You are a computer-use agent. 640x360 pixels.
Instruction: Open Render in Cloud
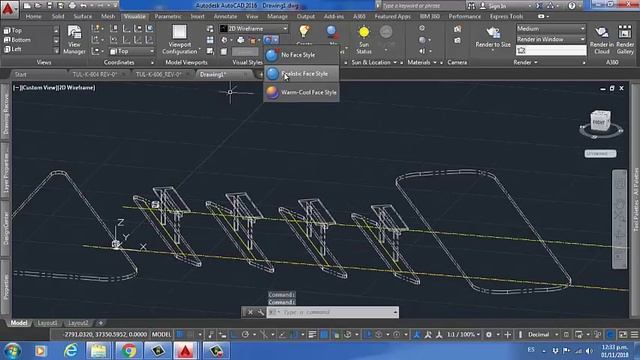click(x=602, y=40)
